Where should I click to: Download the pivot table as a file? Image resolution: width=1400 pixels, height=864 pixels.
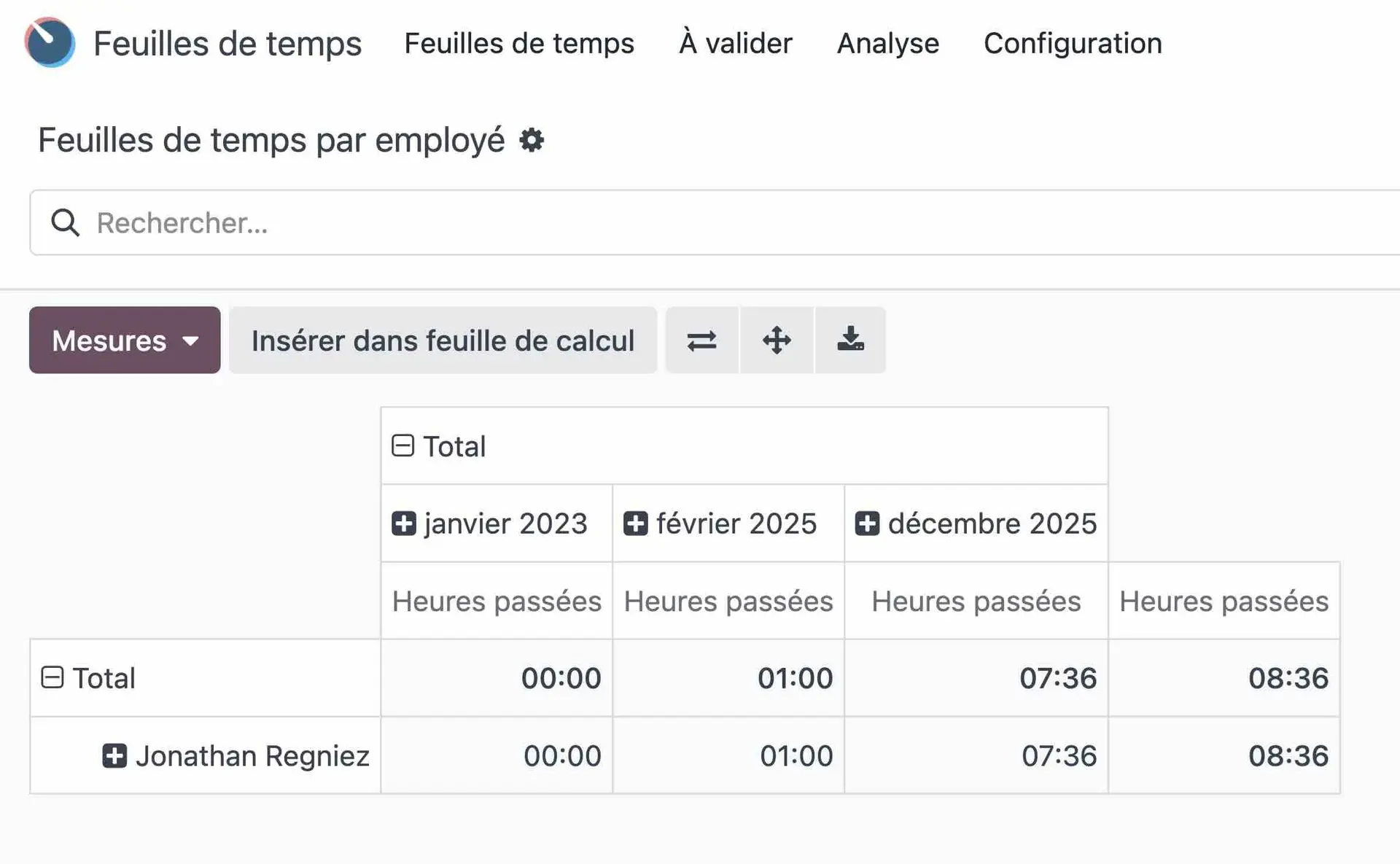850,340
